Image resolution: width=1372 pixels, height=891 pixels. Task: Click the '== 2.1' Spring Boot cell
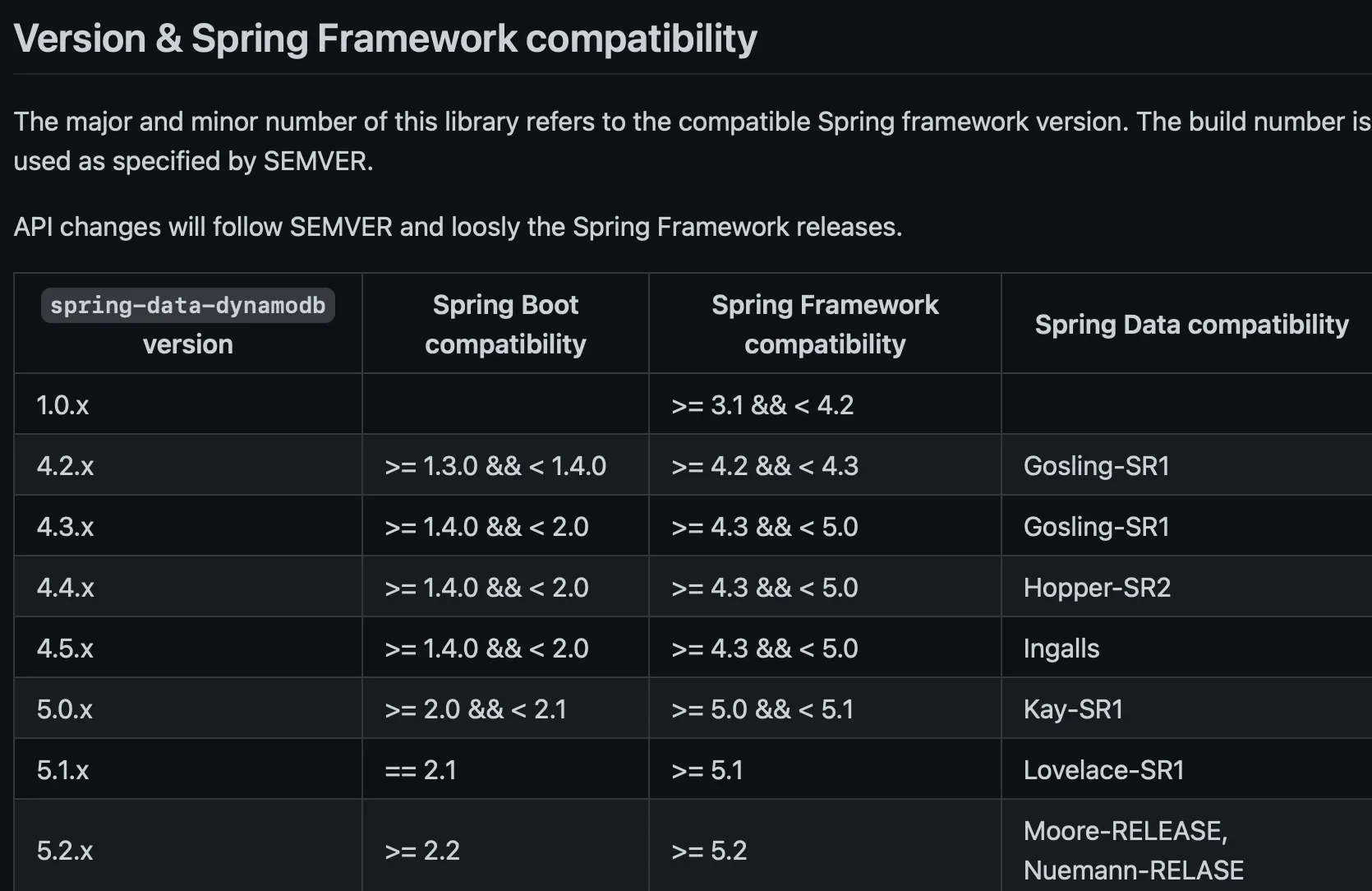(x=421, y=769)
